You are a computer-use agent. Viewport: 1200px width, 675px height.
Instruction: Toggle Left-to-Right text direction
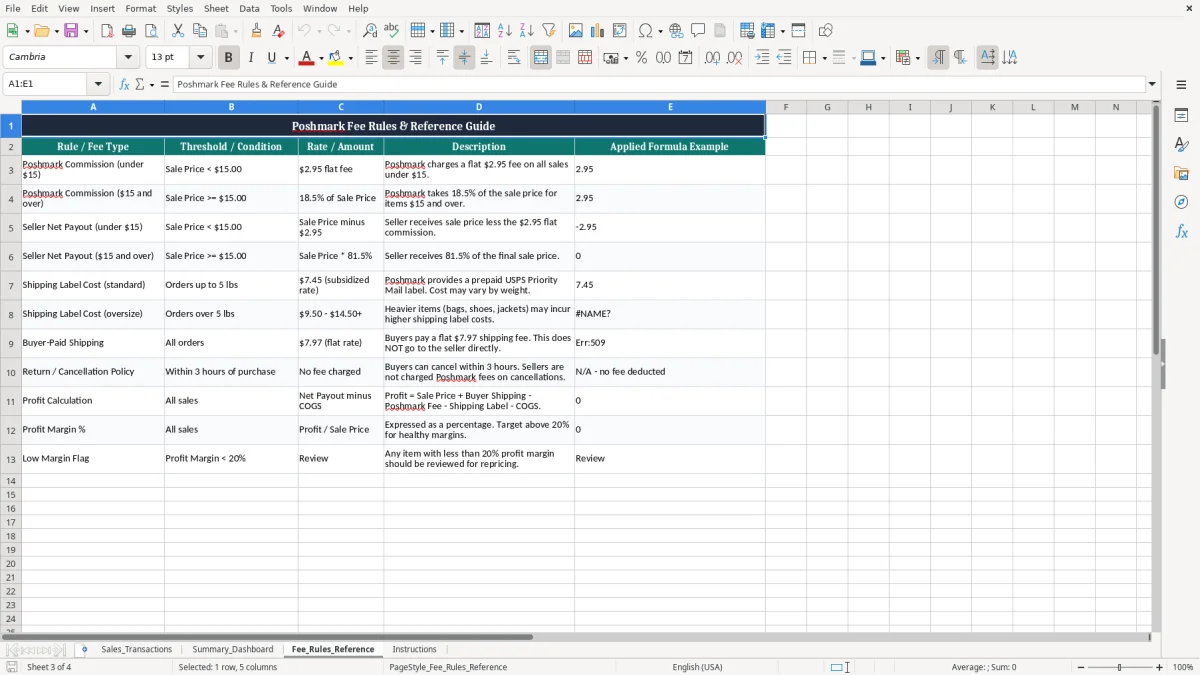coord(938,58)
